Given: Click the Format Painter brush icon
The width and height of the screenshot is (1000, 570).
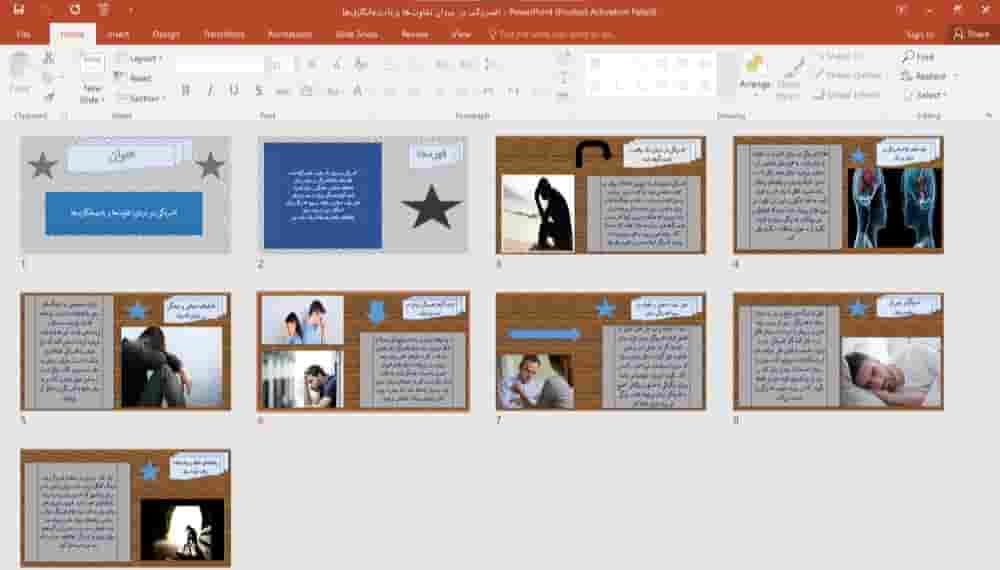Looking at the screenshot, I should coord(48,96).
